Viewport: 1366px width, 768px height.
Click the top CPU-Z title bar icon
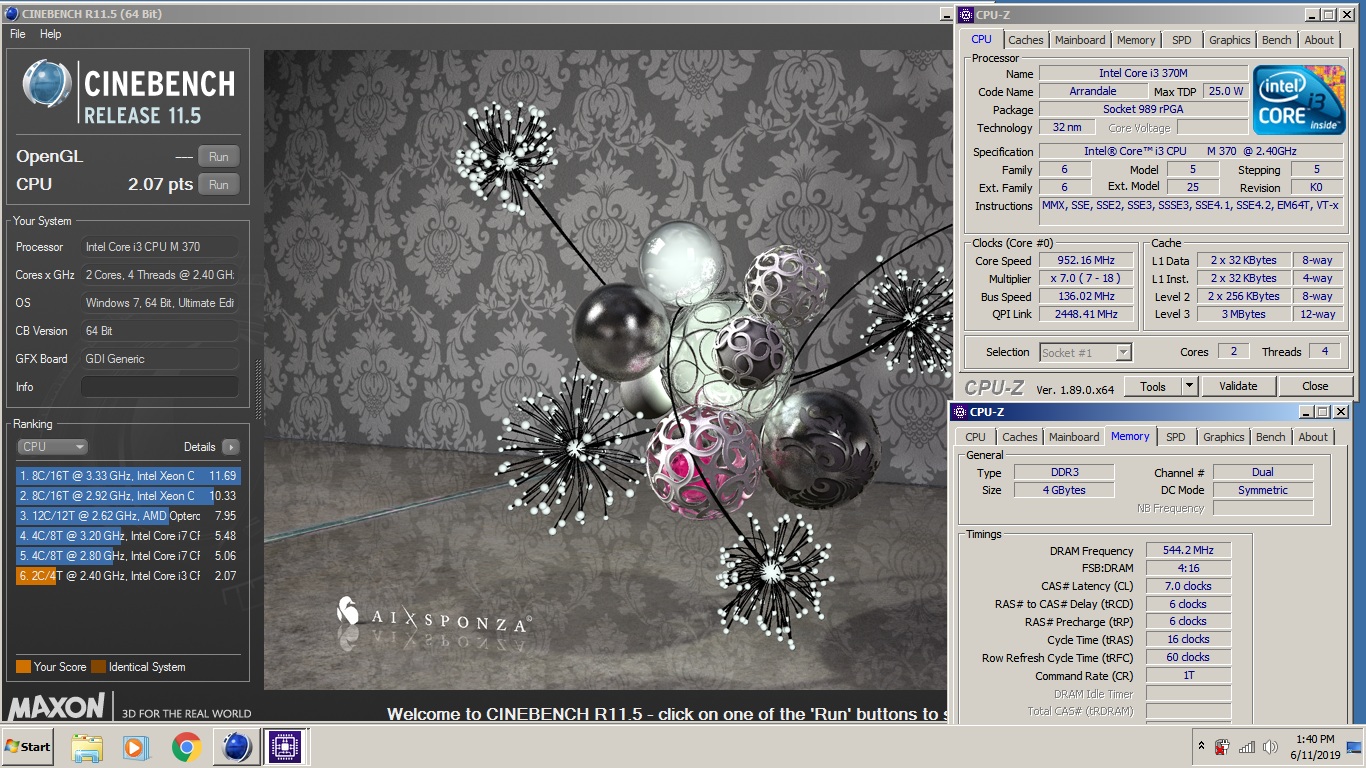[966, 14]
